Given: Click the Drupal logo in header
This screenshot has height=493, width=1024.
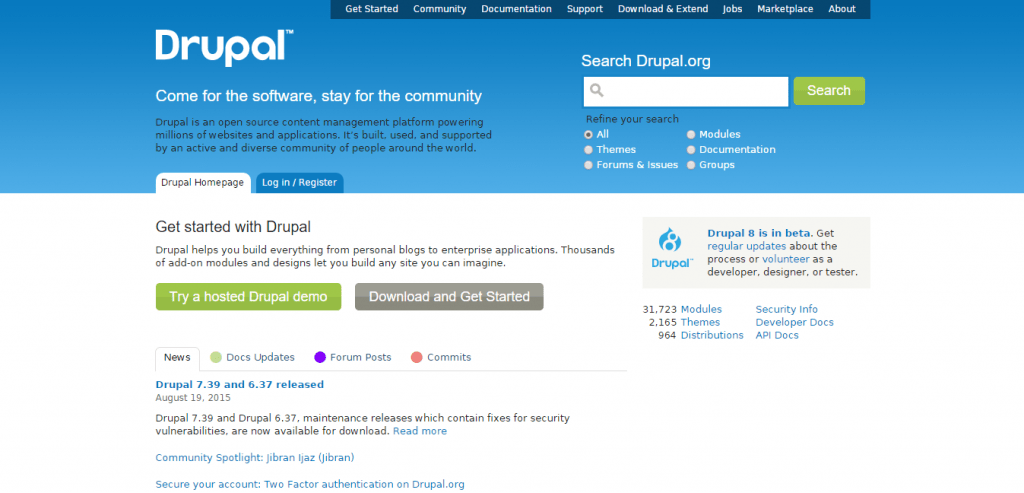Looking at the screenshot, I should [224, 48].
